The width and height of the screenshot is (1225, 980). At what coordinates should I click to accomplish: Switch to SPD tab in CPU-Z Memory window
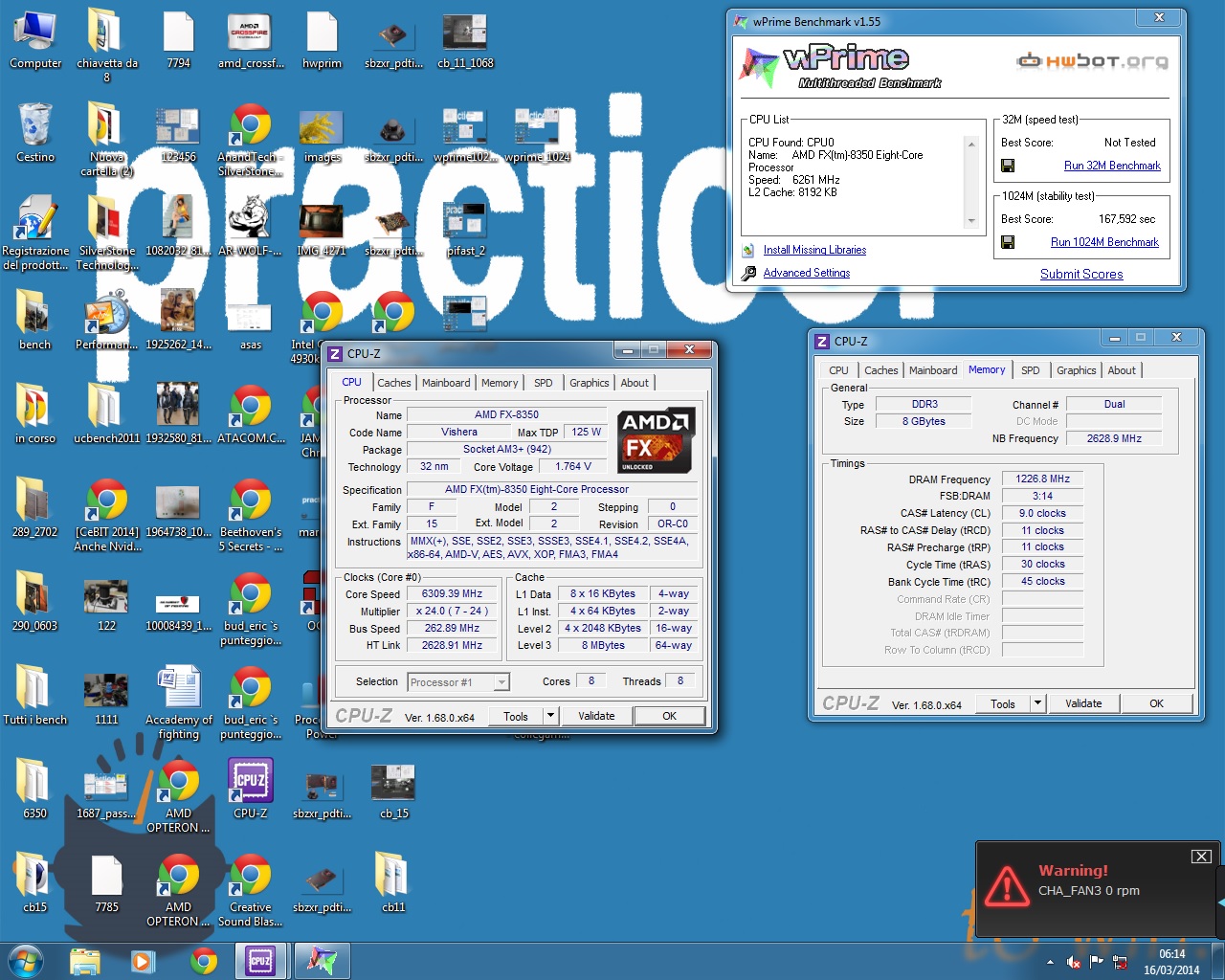click(1030, 370)
